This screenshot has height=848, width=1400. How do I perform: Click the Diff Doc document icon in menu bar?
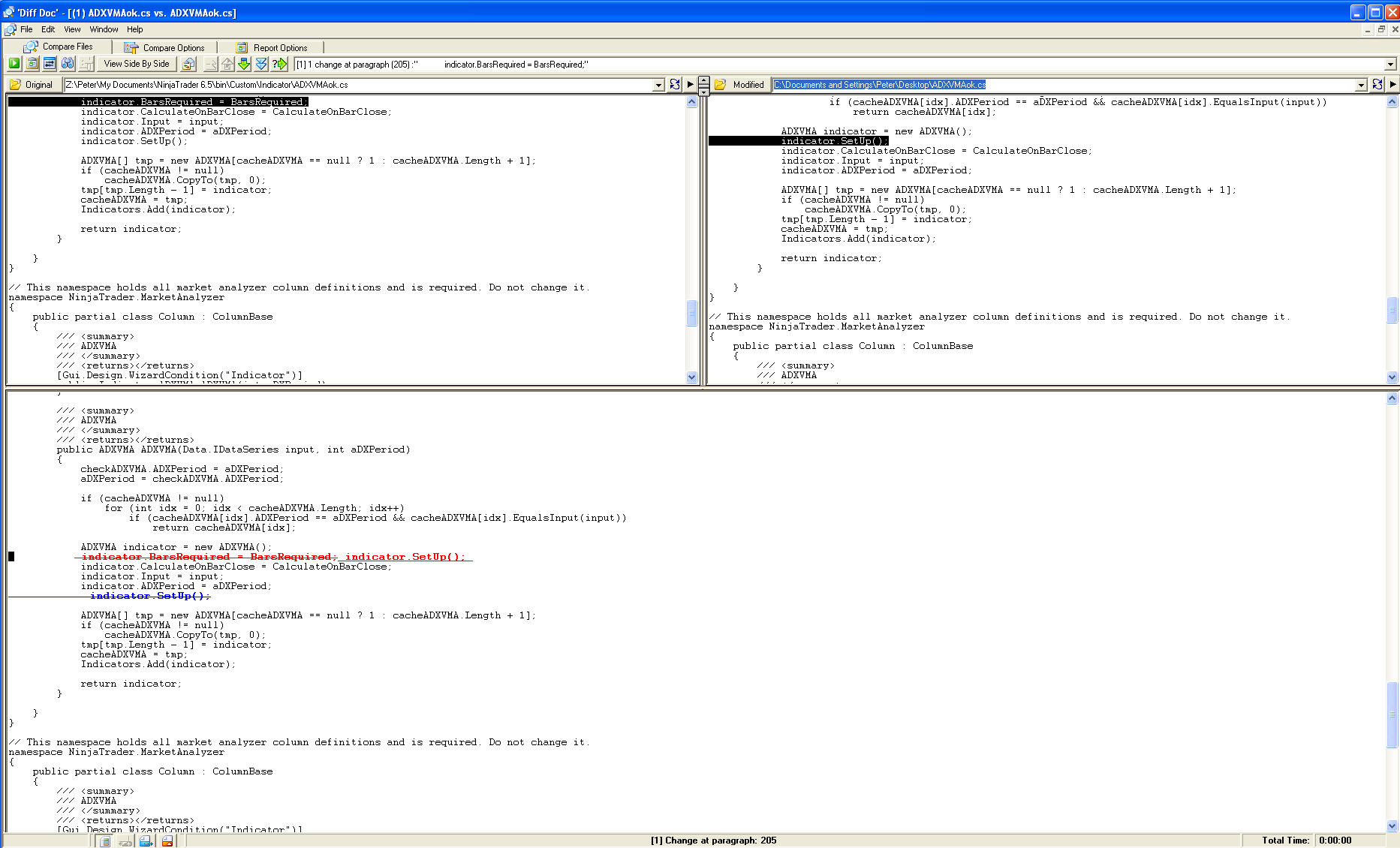click(x=10, y=29)
